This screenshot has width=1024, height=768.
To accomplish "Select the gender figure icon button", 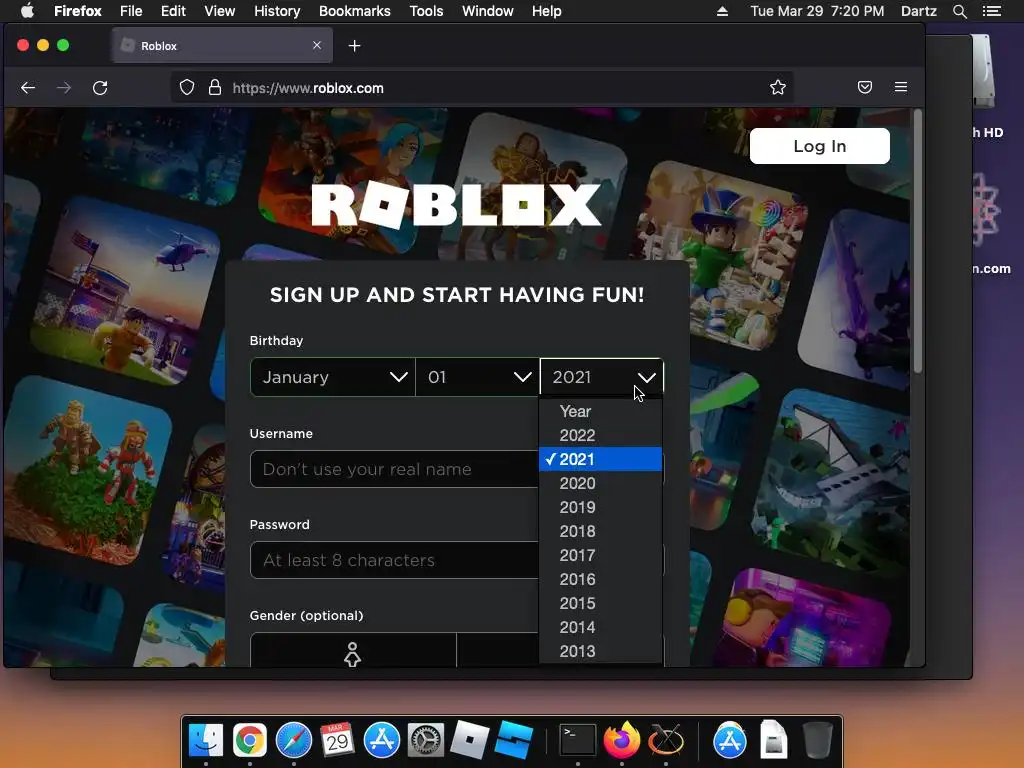I will click(353, 653).
